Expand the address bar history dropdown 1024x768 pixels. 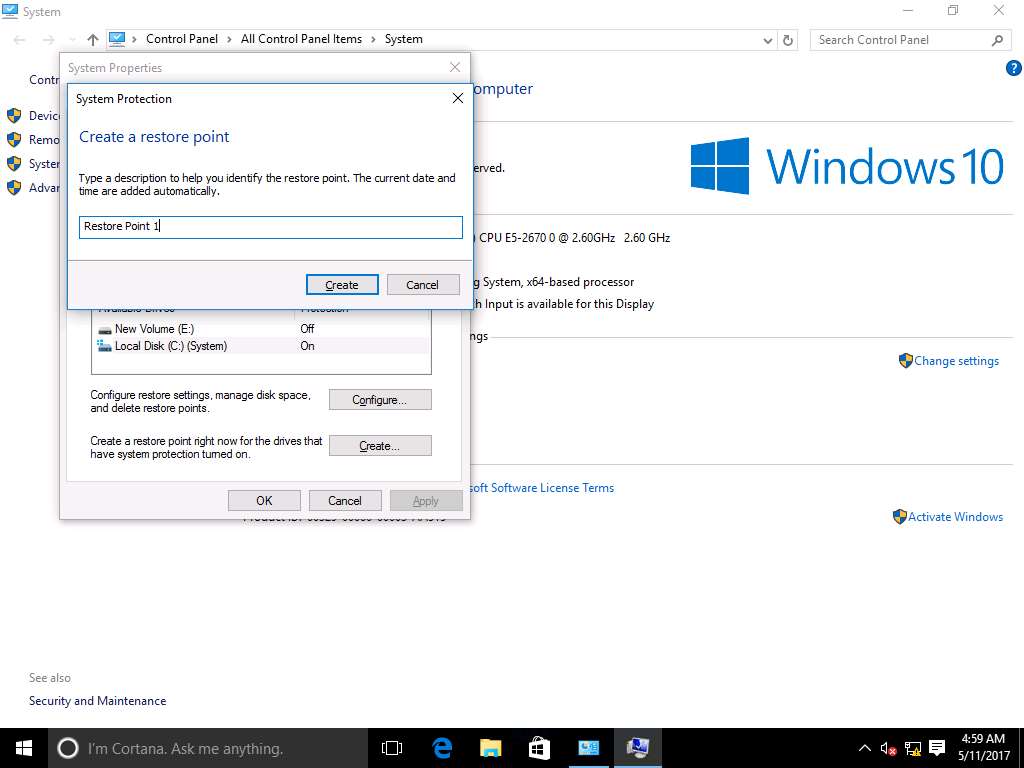pos(768,40)
